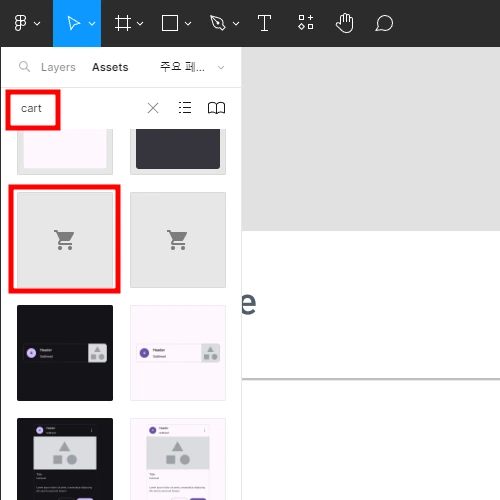Open Figma menu dropdown chevron

pyautogui.click(x=37, y=24)
